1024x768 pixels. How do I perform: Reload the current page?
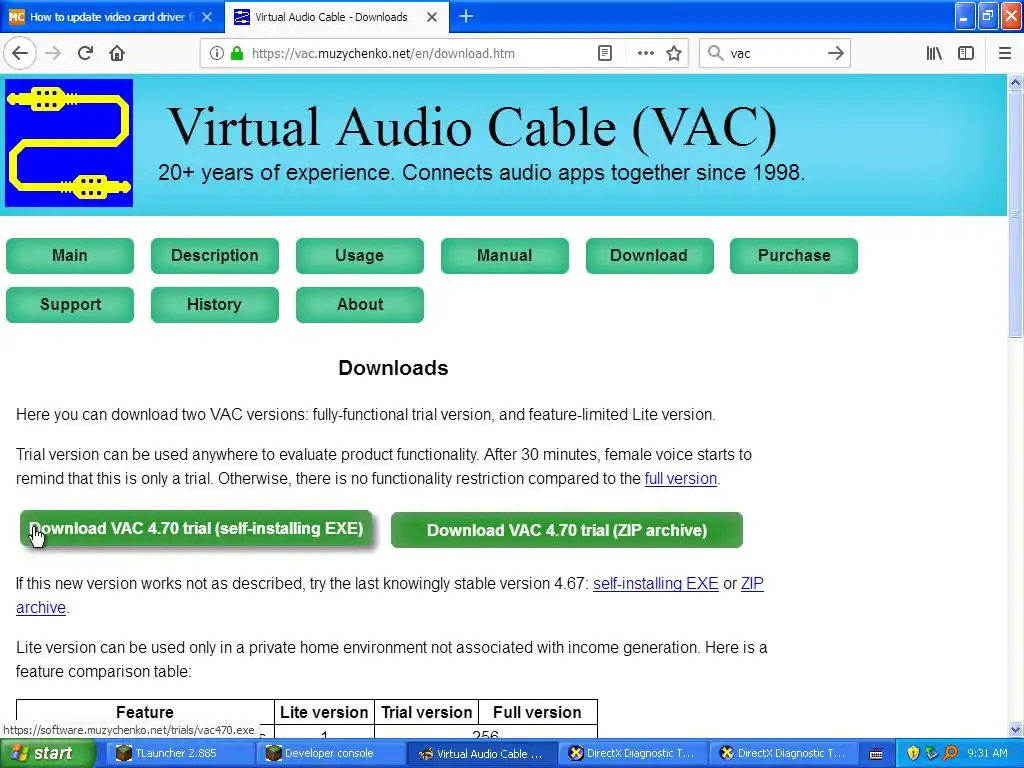(x=85, y=54)
